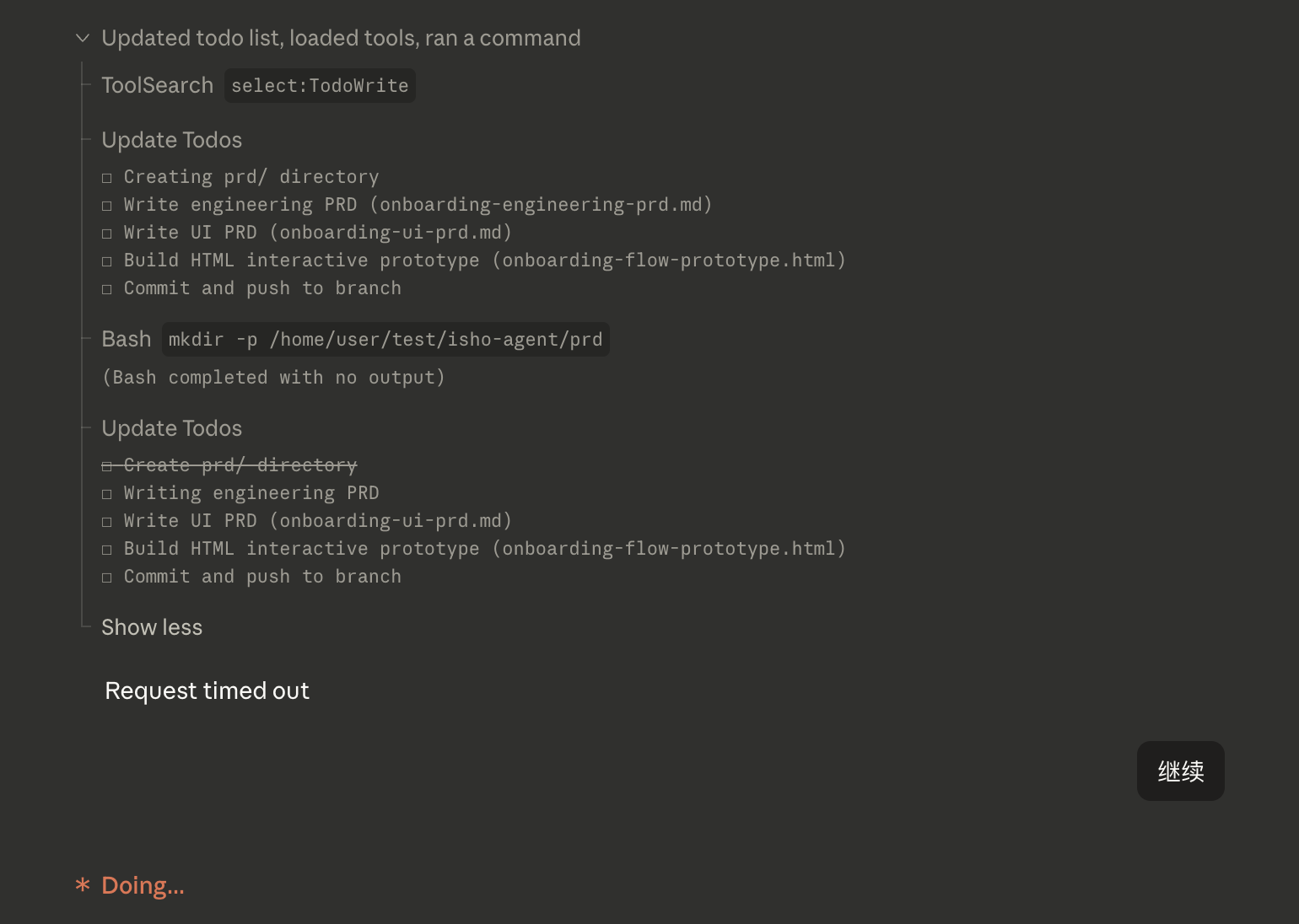Toggle 'Writing engineering PRD' checkbox

pyautogui.click(x=107, y=494)
